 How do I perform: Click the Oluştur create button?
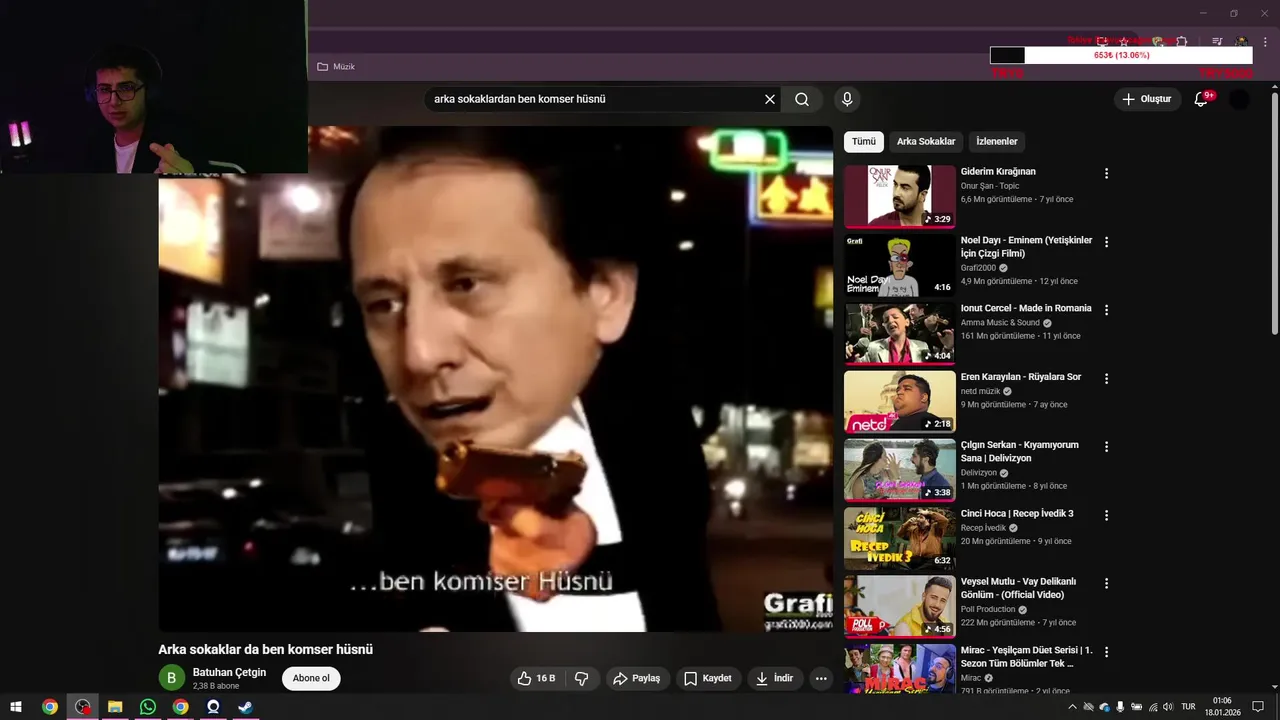click(x=1147, y=99)
